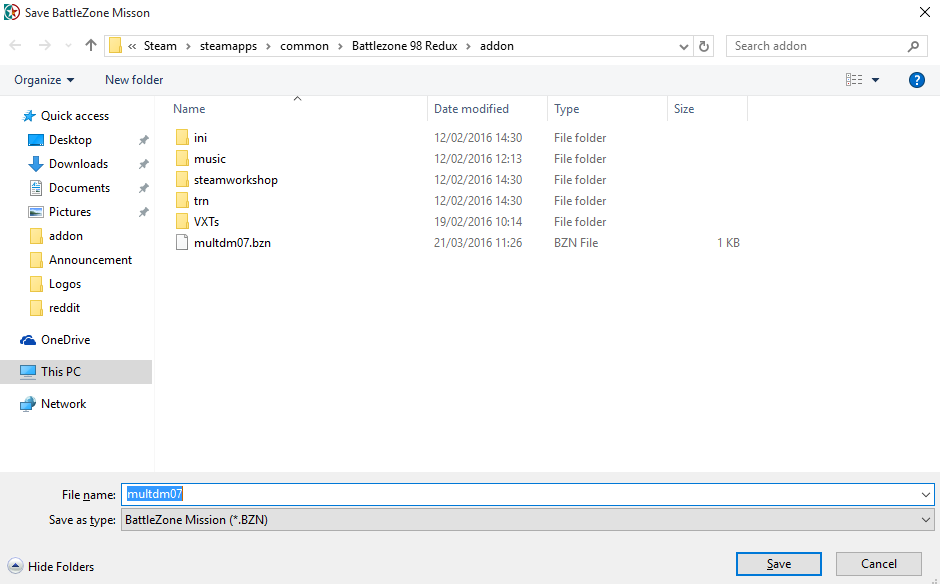Expand File name suggestions dropdown
This screenshot has height=584, width=940.
point(926,495)
